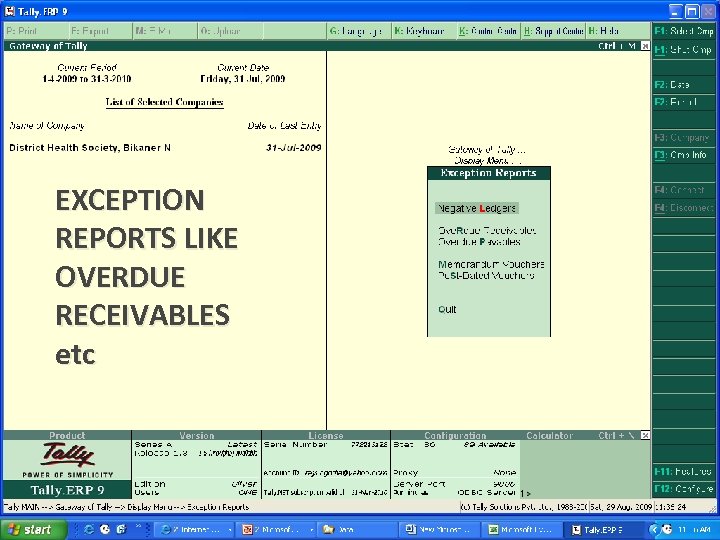Close the Calculator panel
720x540 pixels.
[645, 435]
